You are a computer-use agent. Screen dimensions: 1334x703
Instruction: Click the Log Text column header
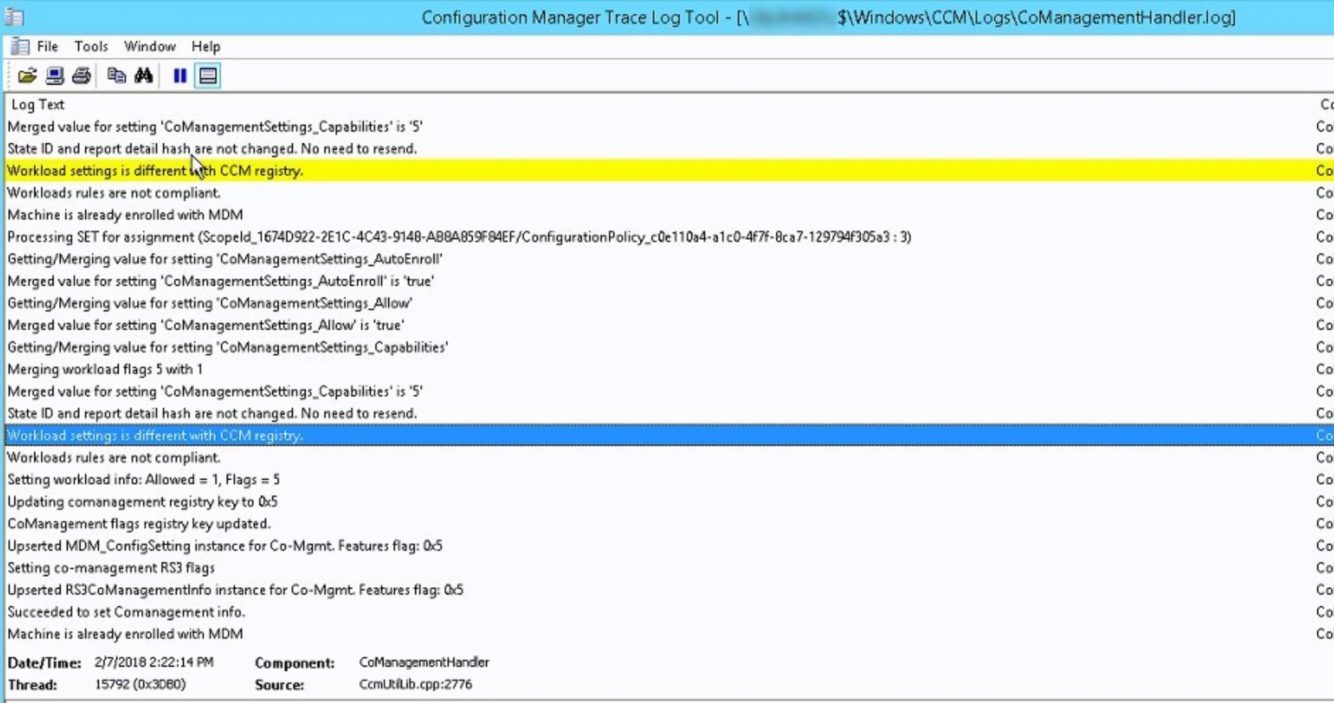tap(37, 104)
